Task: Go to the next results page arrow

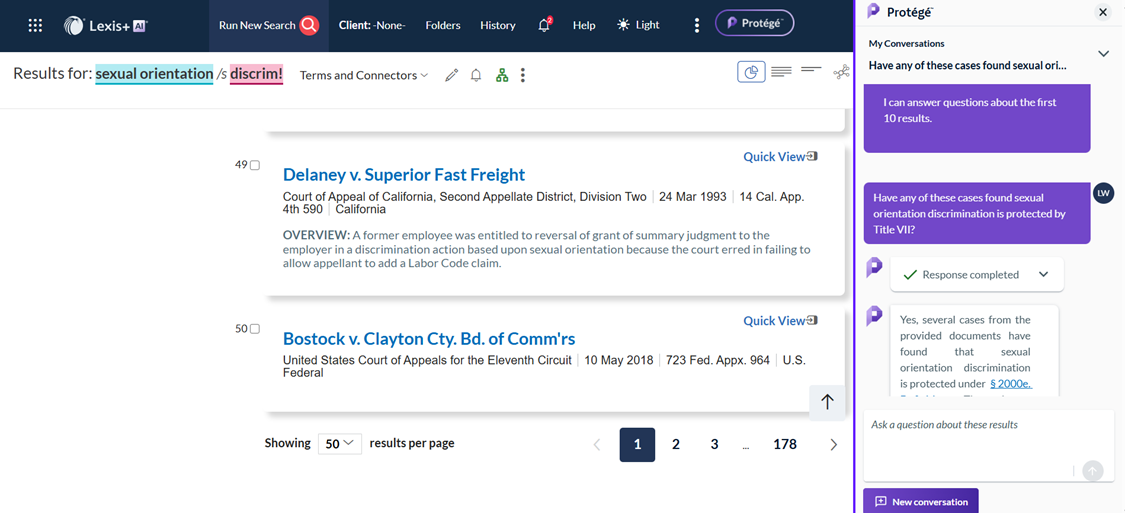Action: [833, 445]
